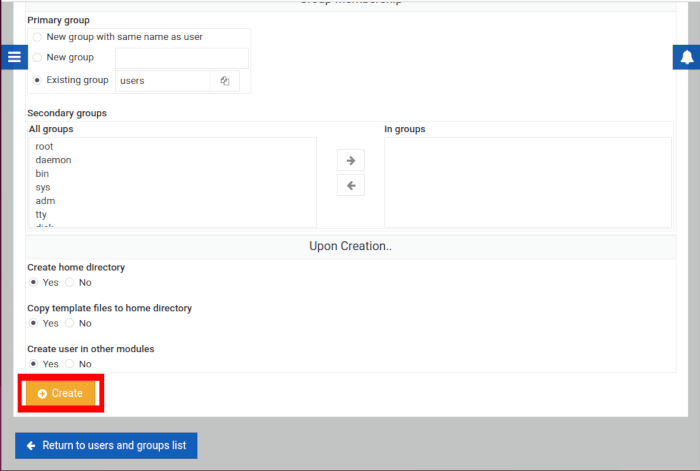Edit the Existing group field containing users
The image size is (700, 471).
point(162,81)
